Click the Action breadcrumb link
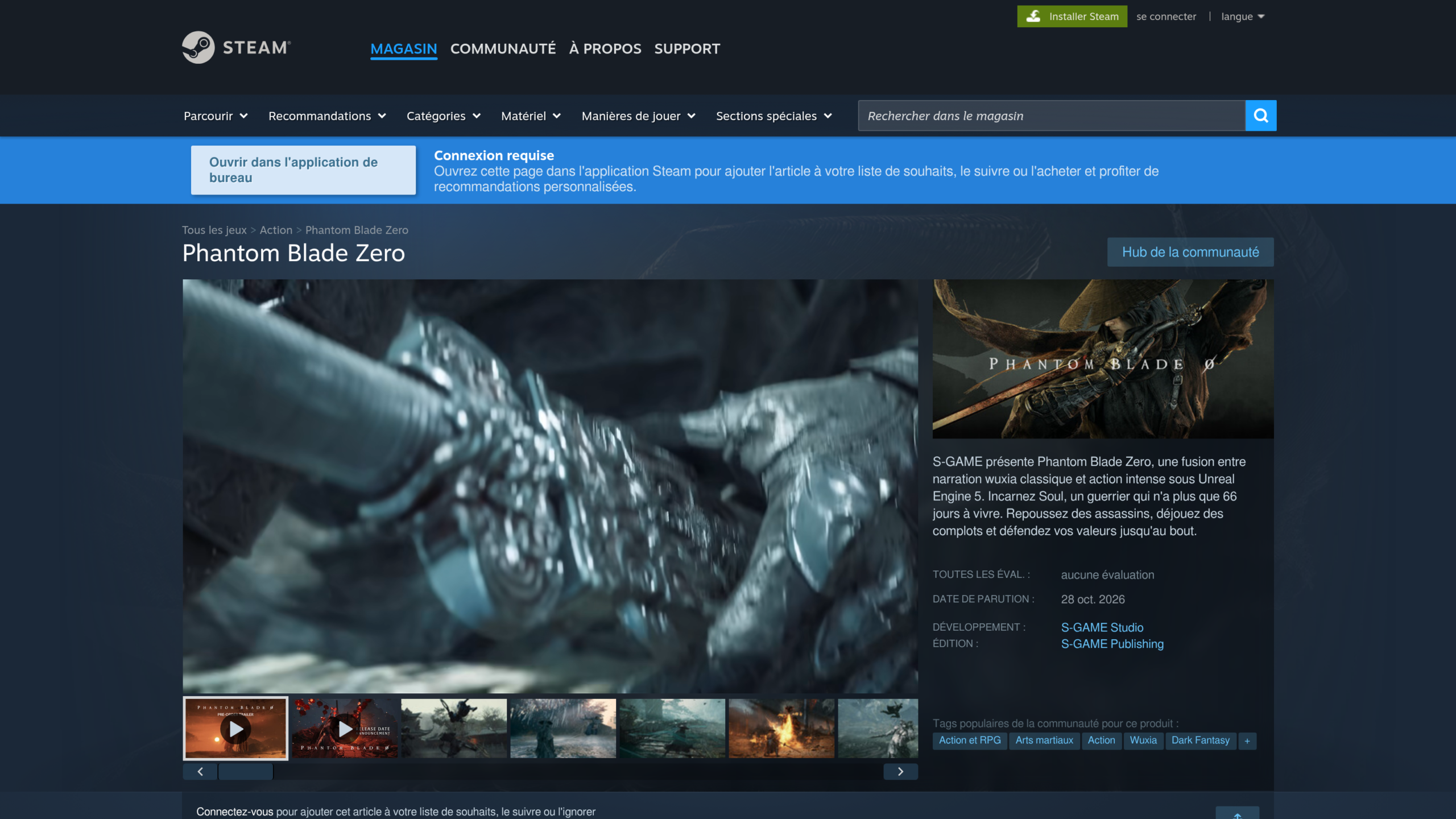 (x=276, y=230)
